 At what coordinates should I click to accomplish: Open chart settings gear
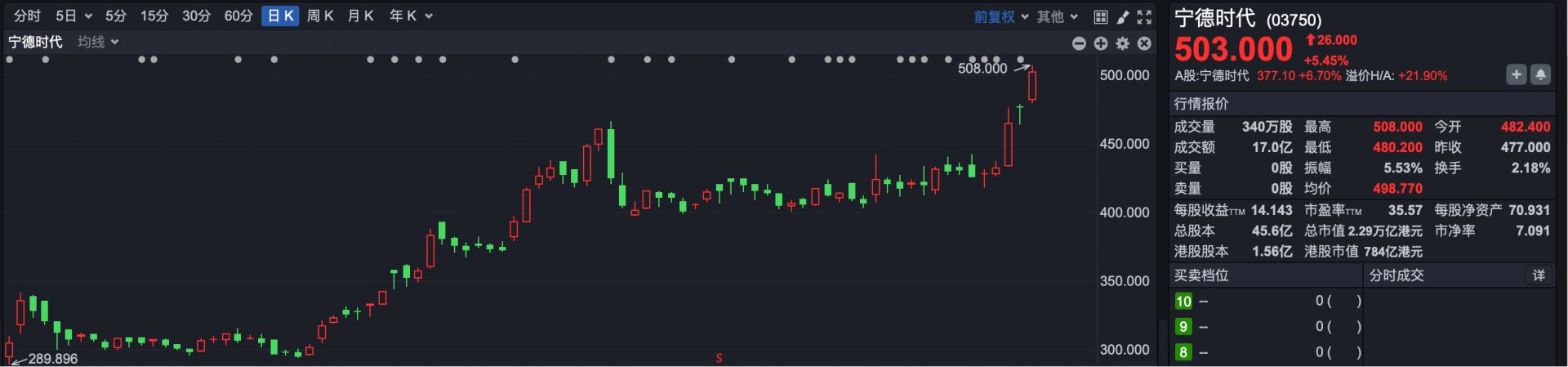(1123, 43)
